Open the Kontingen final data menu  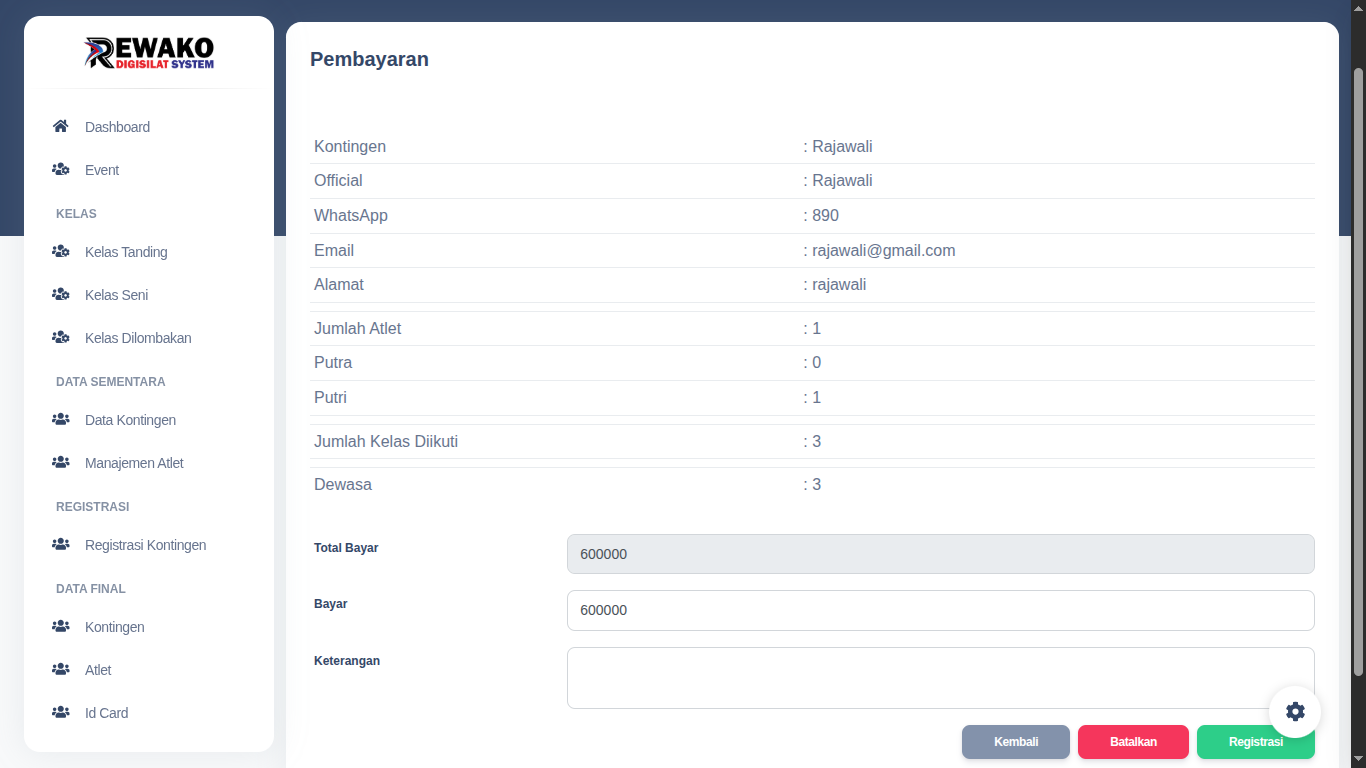point(115,627)
